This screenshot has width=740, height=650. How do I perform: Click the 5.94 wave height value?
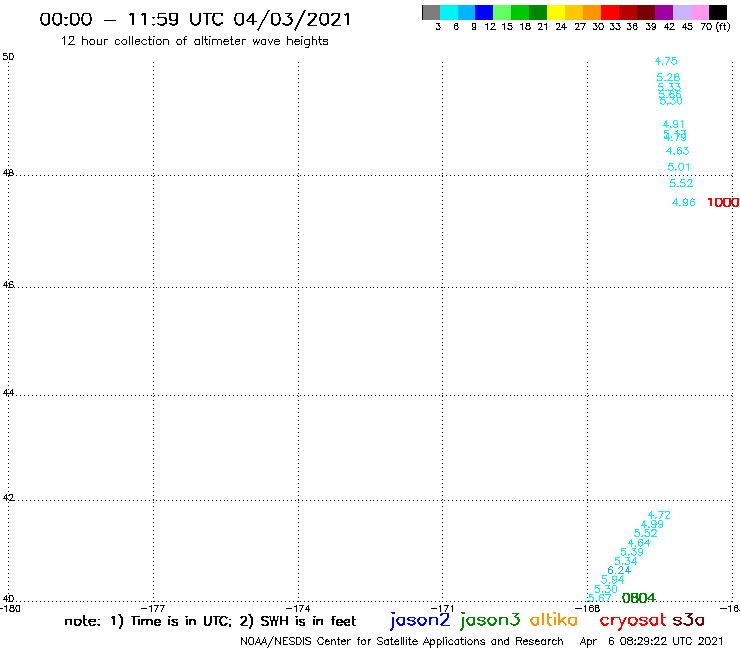tap(613, 580)
